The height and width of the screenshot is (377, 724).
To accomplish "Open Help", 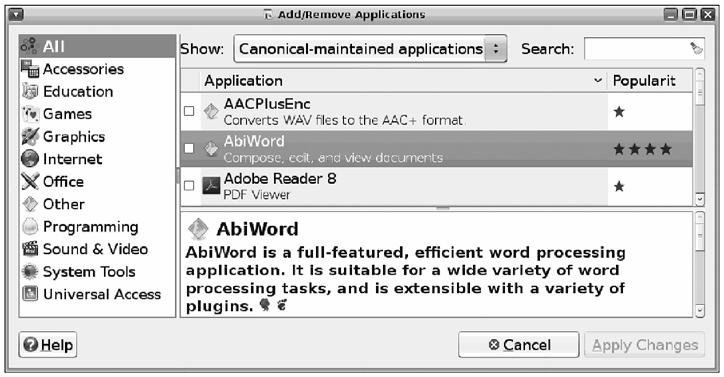I will (48, 345).
